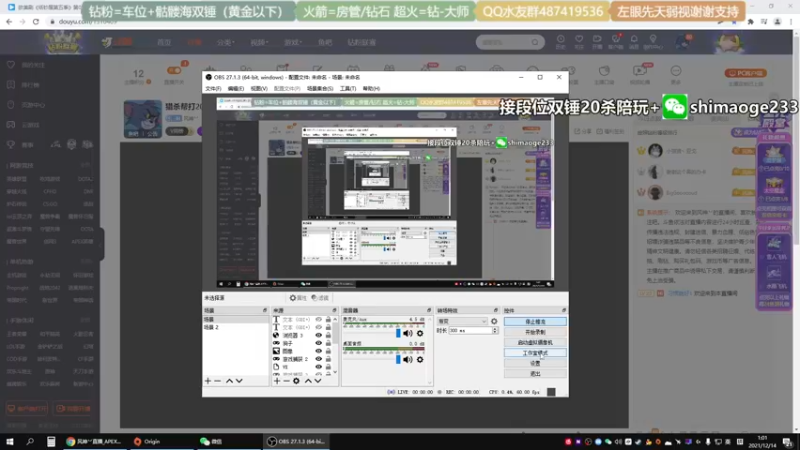Screen dimensions: 800x450
Task: Move source down arrow in sources dock
Action: point(318,381)
